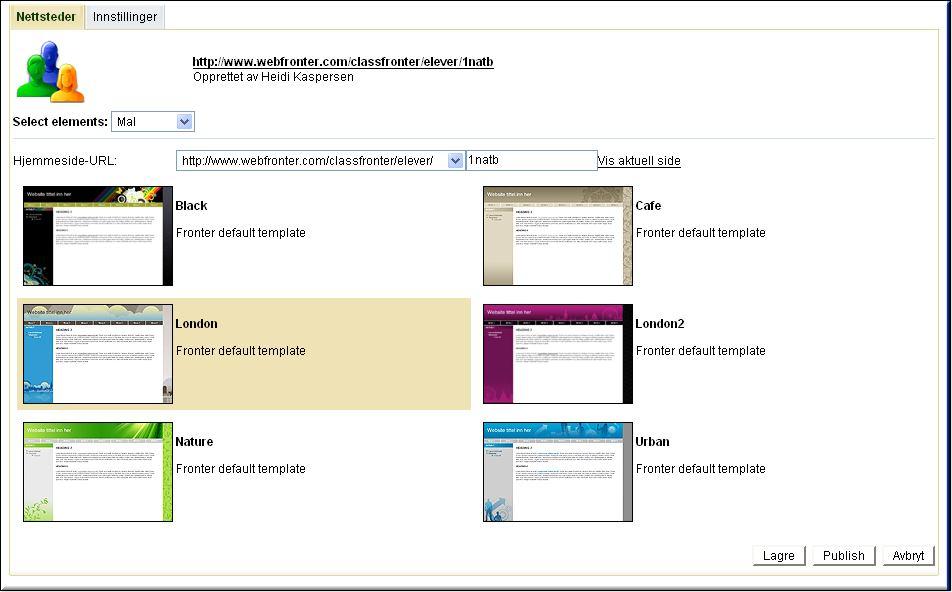The width and height of the screenshot is (952, 592).
Task: Open the Innstillinger tab
Action: [124, 17]
